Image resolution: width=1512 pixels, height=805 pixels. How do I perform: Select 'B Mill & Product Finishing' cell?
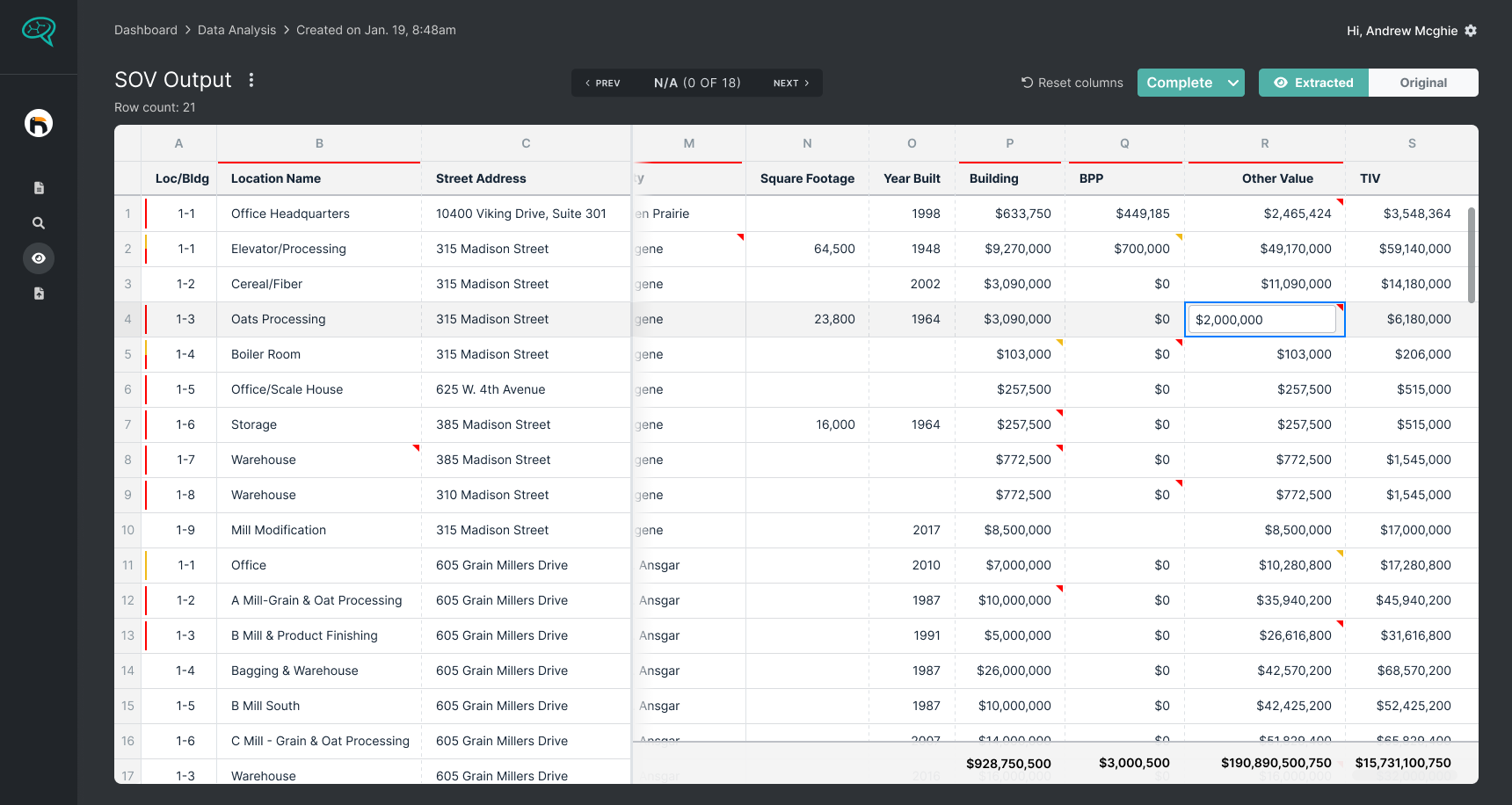pos(319,635)
